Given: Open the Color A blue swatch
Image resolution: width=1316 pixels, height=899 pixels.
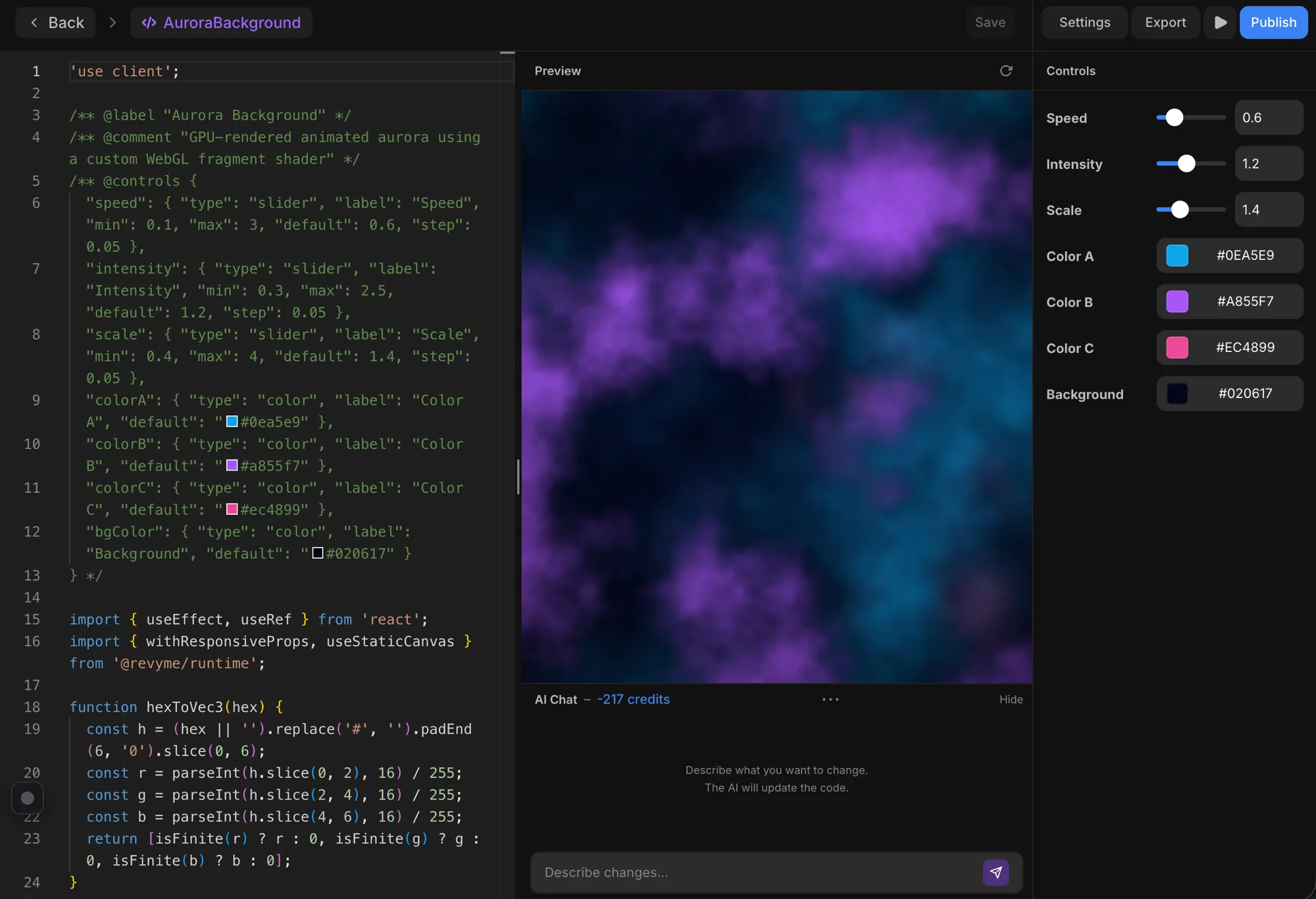Looking at the screenshot, I should pyautogui.click(x=1177, y=255).
